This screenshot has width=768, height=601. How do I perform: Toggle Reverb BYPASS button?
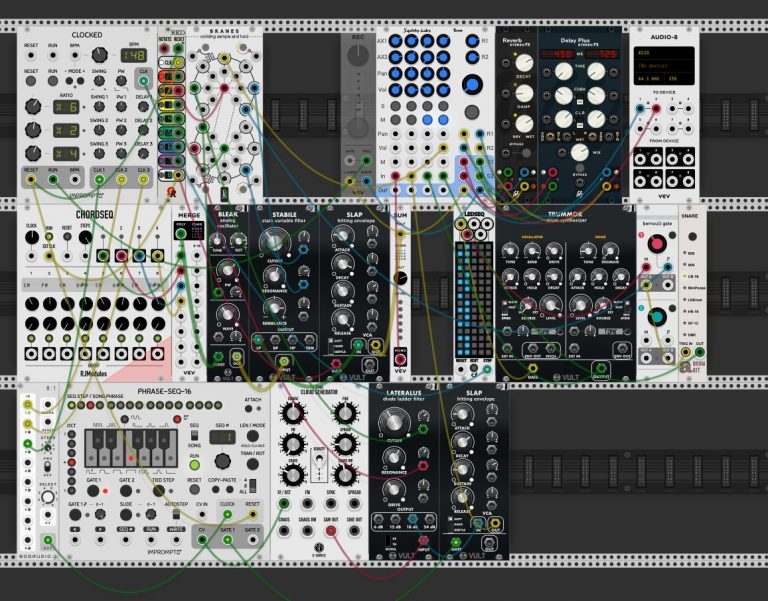(526, 153)
